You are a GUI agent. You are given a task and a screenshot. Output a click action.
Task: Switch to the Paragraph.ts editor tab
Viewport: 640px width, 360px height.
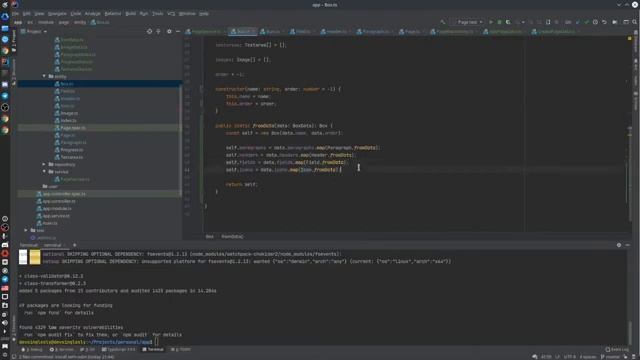pyautogui.click(x=375, y=31)
